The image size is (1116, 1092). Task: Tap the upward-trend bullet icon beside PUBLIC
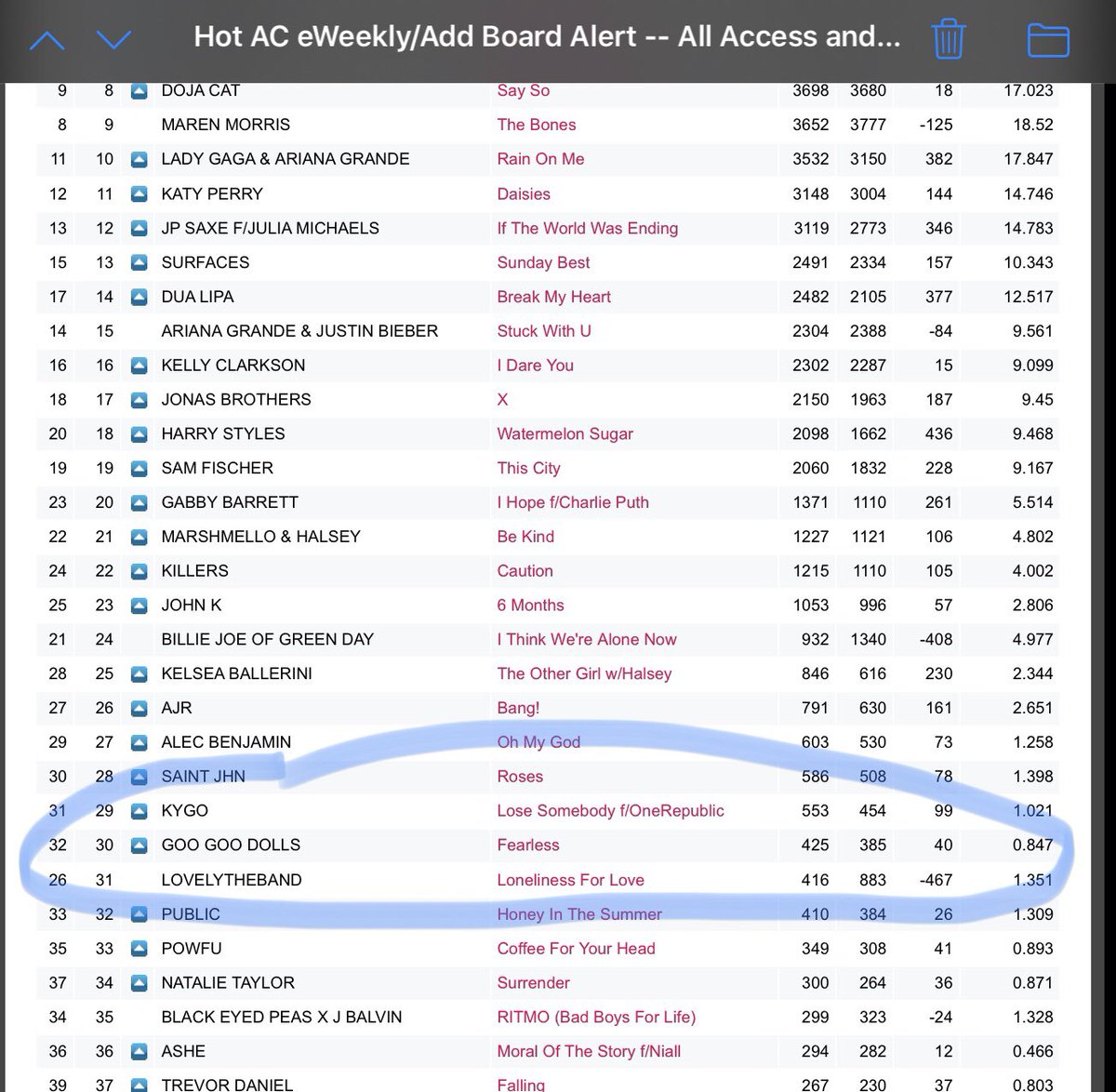point(139,913)
